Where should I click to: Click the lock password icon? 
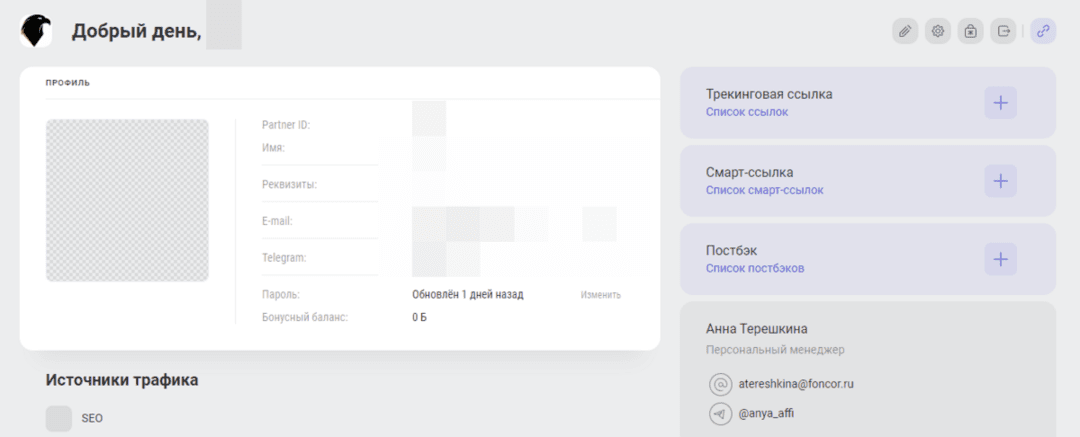click(970, 31)
